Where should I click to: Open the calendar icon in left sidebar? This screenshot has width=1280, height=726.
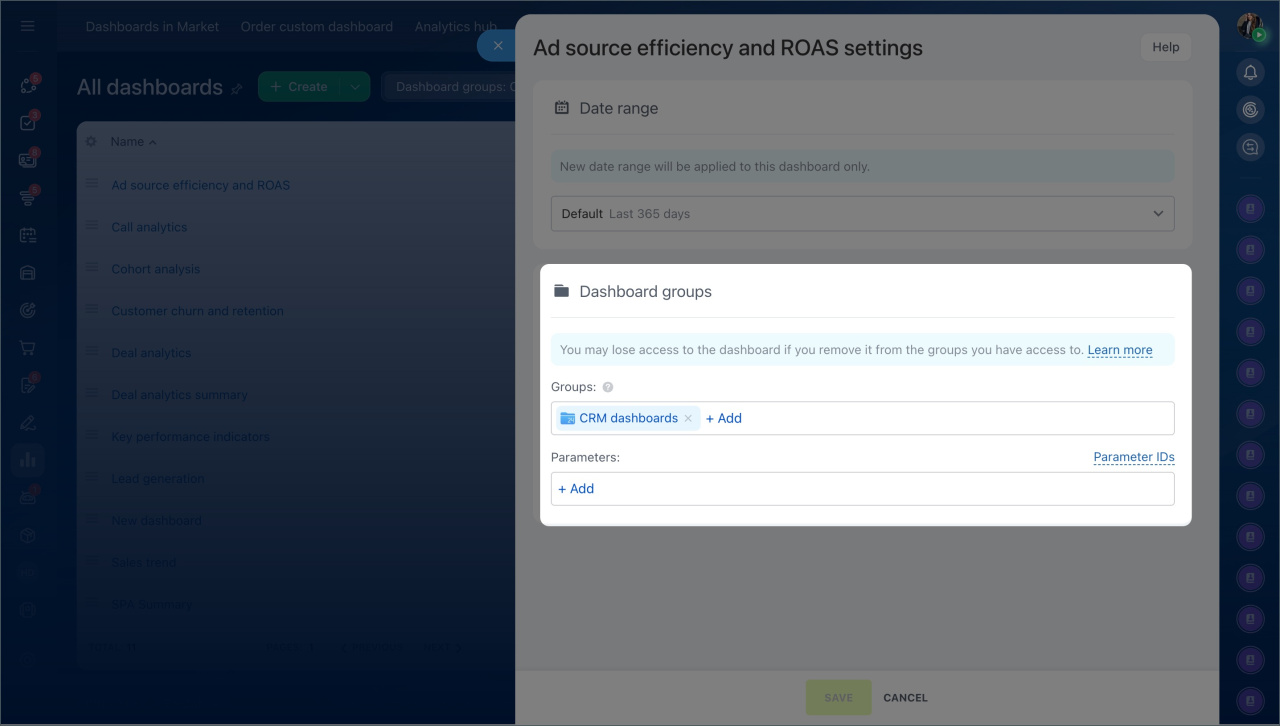pos(28,235)
